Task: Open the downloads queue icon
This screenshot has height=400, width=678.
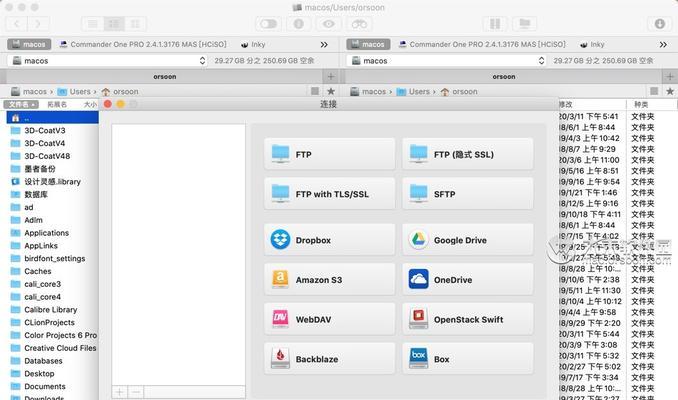Action: tap(660, 24)
